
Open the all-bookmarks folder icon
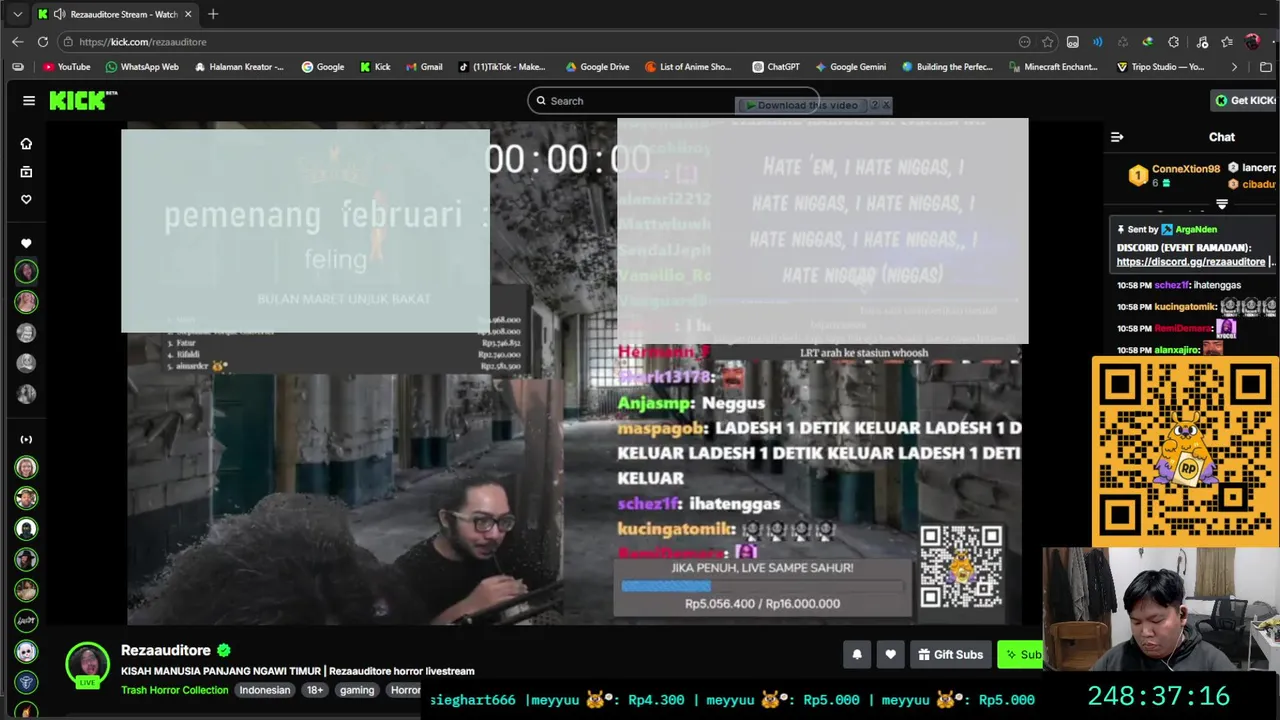click(1265, 67)
